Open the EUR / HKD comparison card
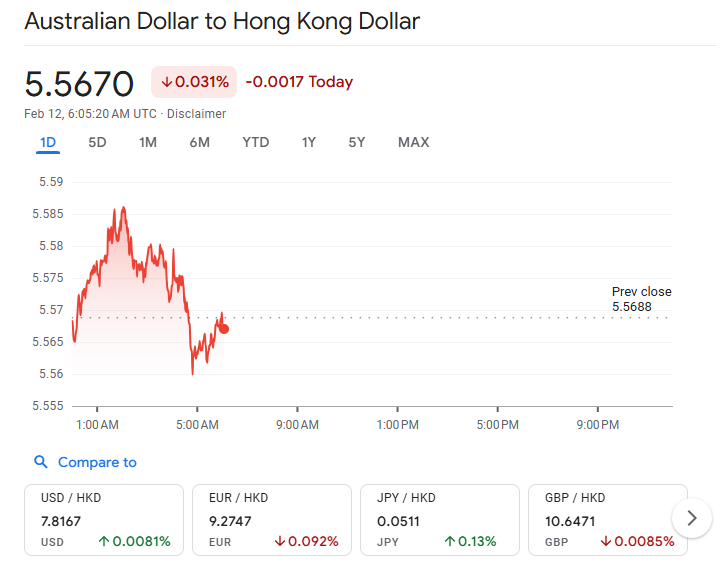Screen dimensions: 716x563 [272, 519]
